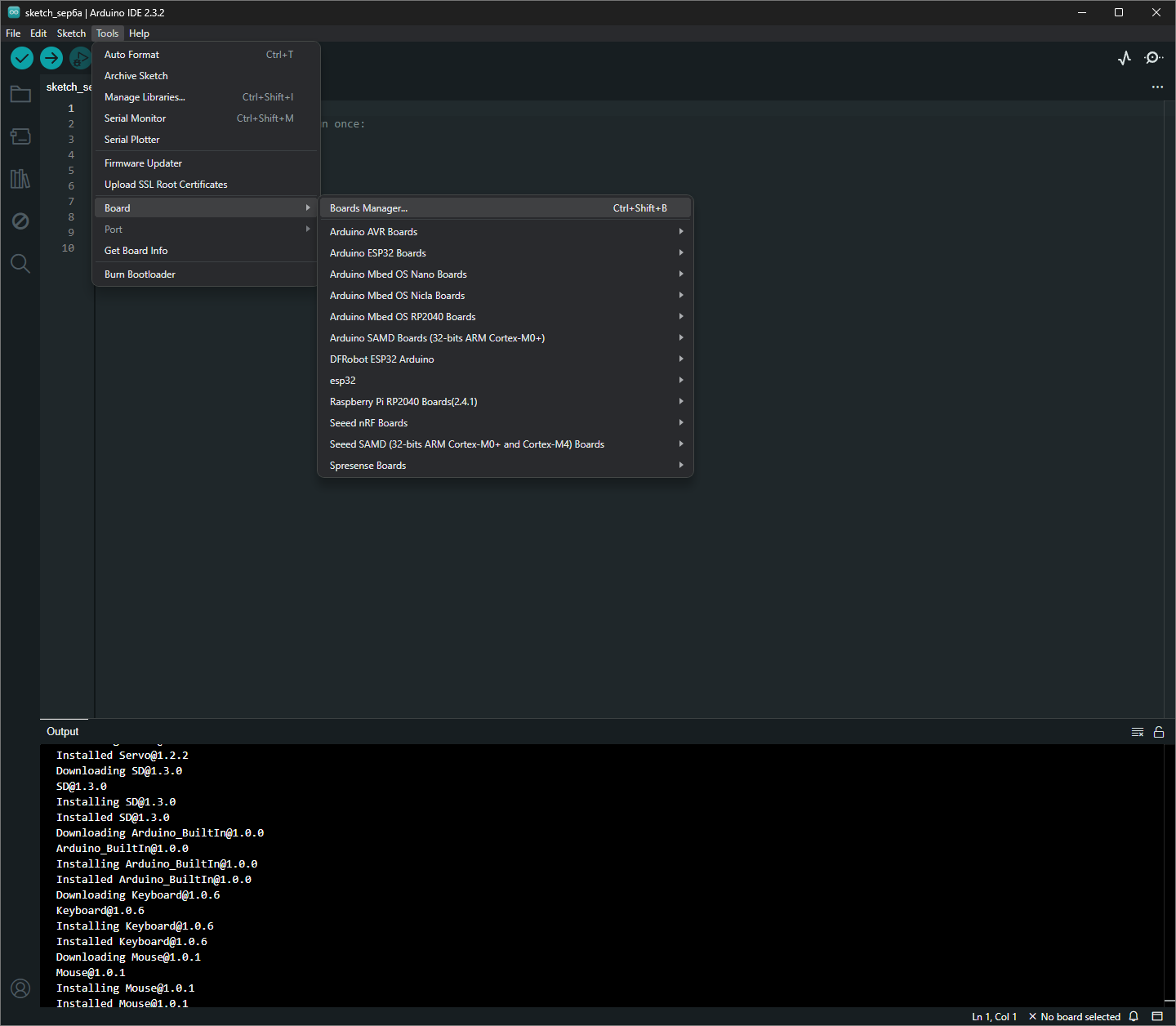
Task: Expand the esp32 boards submenu
Action: click(x=506, y=381)
